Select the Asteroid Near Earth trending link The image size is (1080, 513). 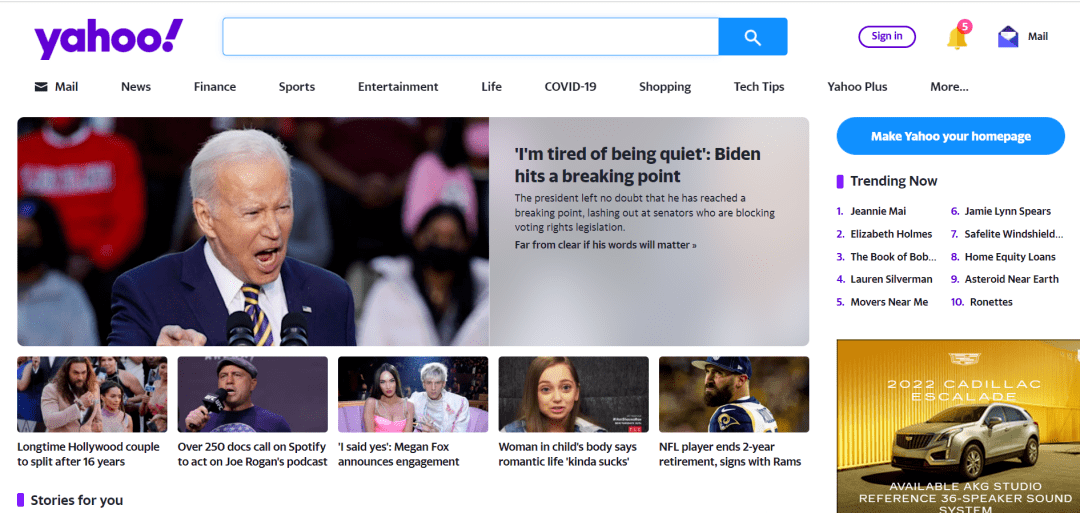pos(1011,280)
